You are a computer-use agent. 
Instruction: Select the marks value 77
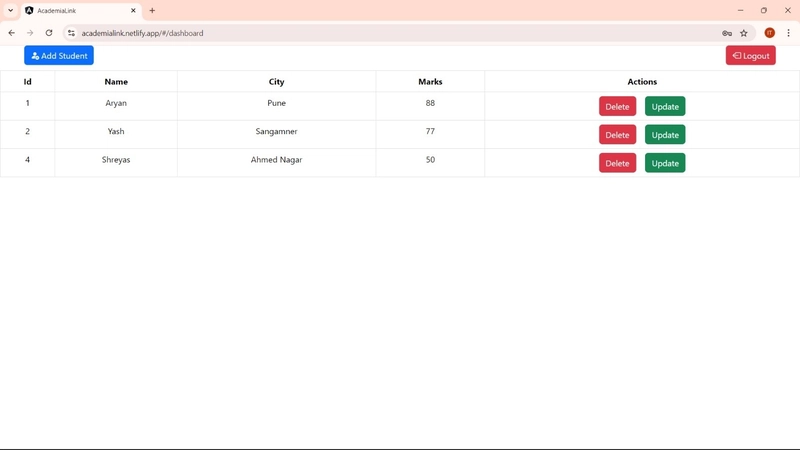430,131
